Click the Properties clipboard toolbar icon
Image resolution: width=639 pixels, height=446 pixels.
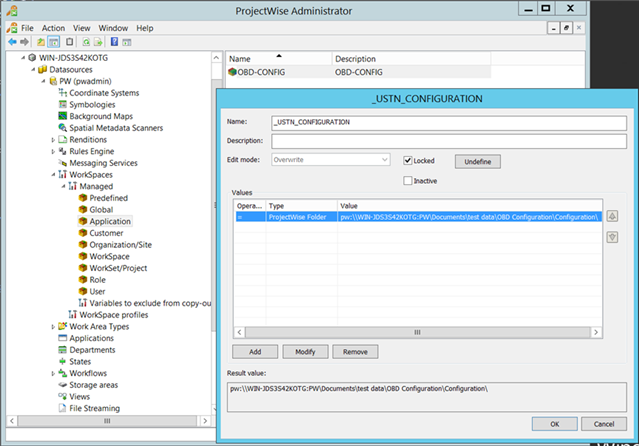coord(70,42)
